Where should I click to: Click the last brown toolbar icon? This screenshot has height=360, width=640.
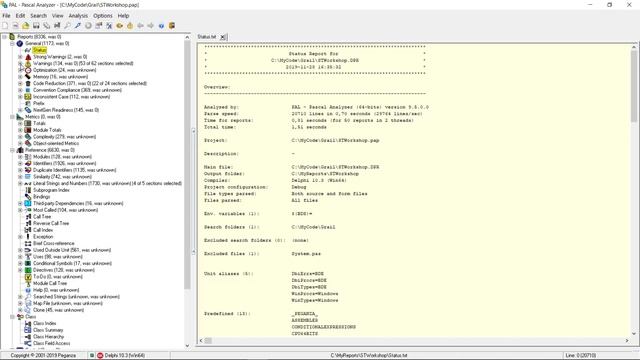click(x=172, y=26)
